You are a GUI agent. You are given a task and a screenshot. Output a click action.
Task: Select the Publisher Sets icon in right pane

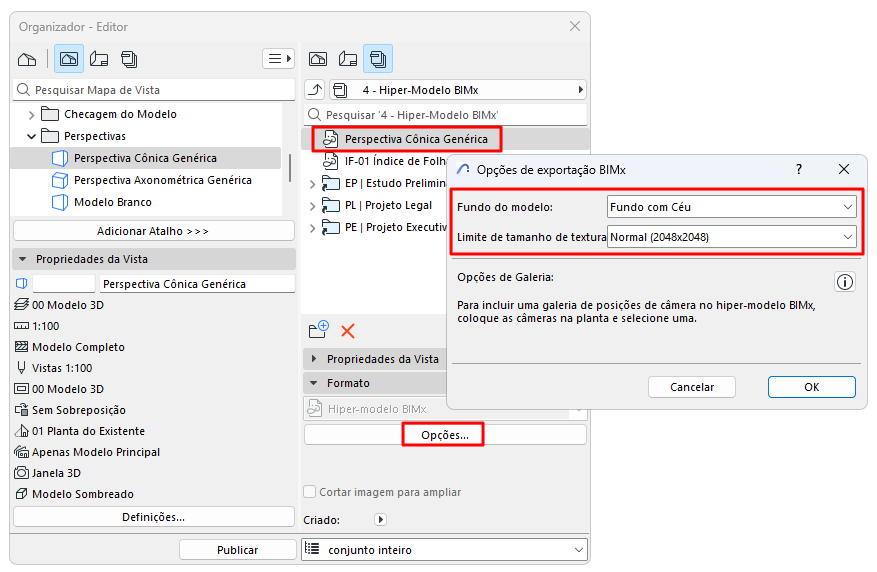pyautogui.click(x=378, y=59)
